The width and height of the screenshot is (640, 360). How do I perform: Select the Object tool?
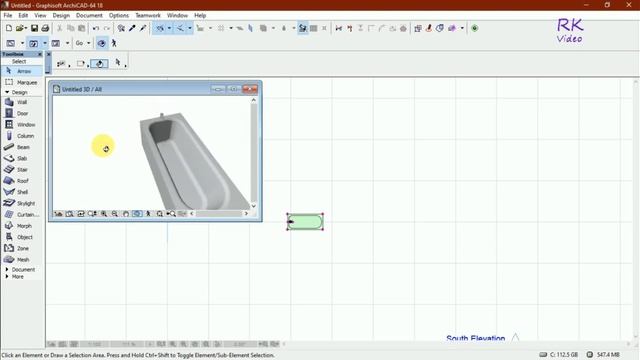click(x=21, y=237)
